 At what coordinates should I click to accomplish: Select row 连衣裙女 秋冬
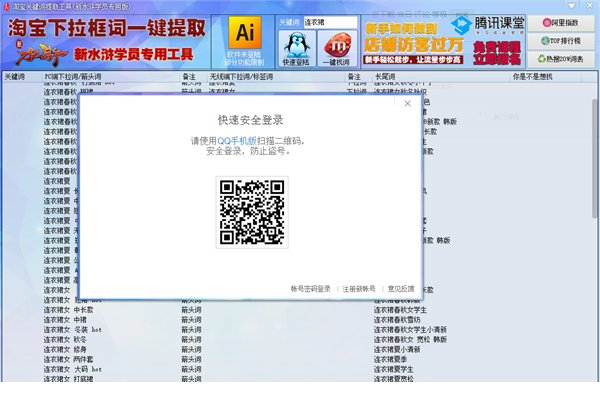click(65, 340)
